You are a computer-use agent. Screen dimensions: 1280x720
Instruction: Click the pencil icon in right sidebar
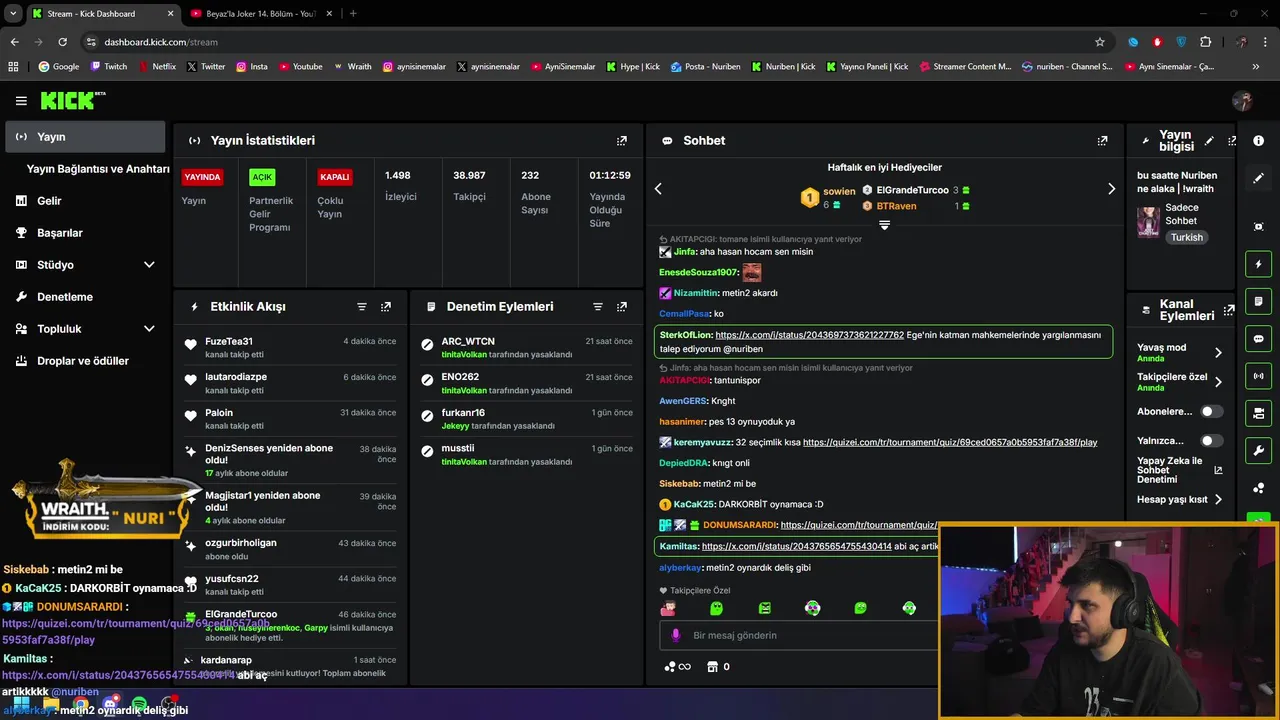tap(1259, 178)
